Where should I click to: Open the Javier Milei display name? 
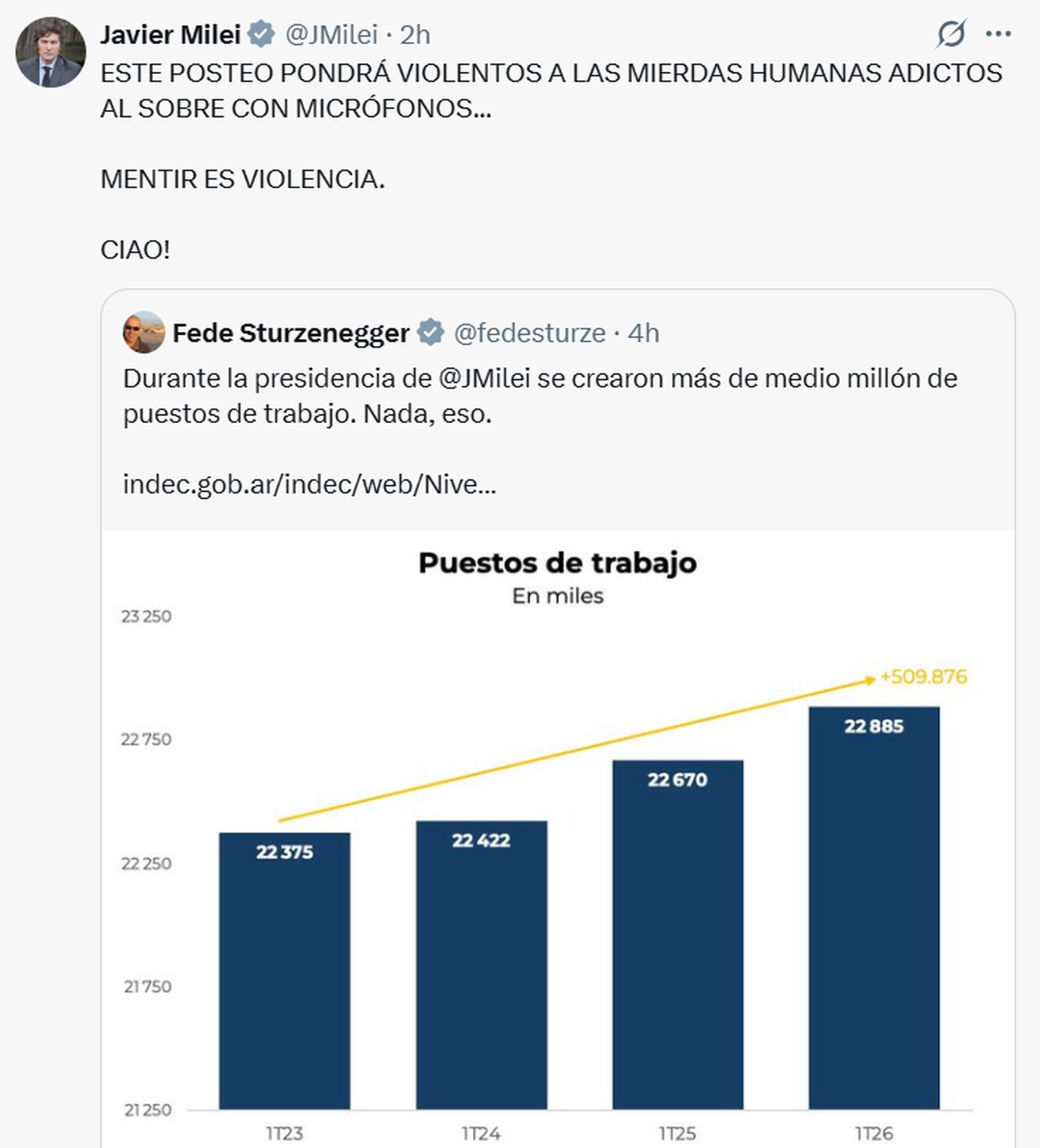(171, 35)
